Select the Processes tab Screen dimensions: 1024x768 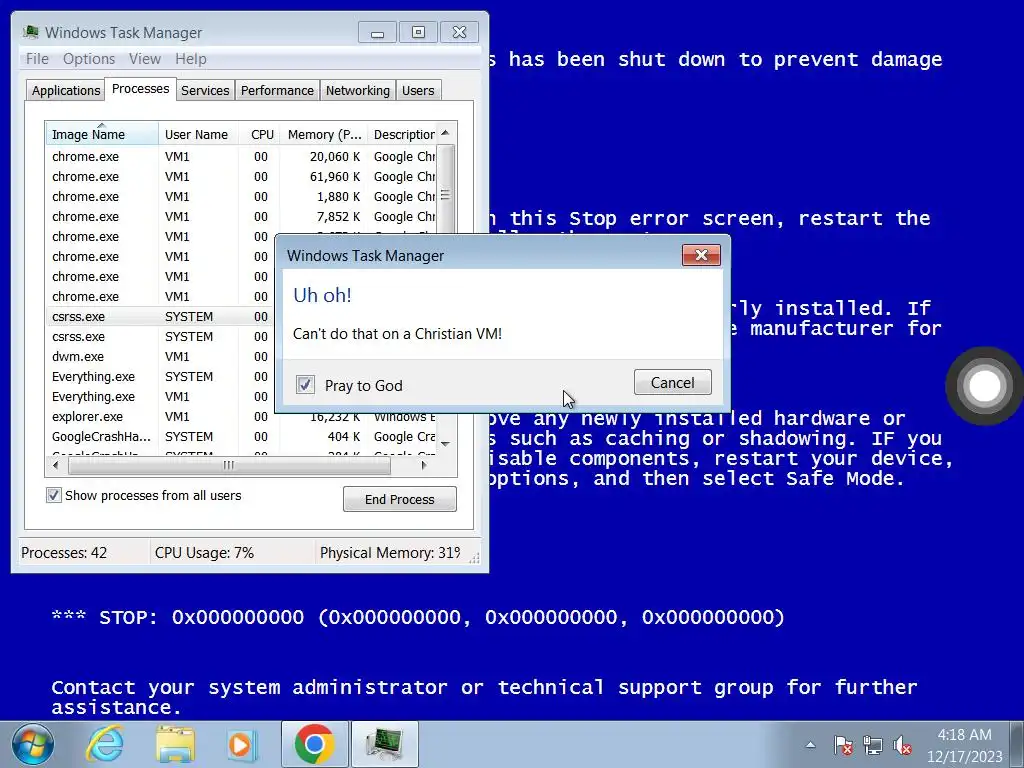point(140,89)
